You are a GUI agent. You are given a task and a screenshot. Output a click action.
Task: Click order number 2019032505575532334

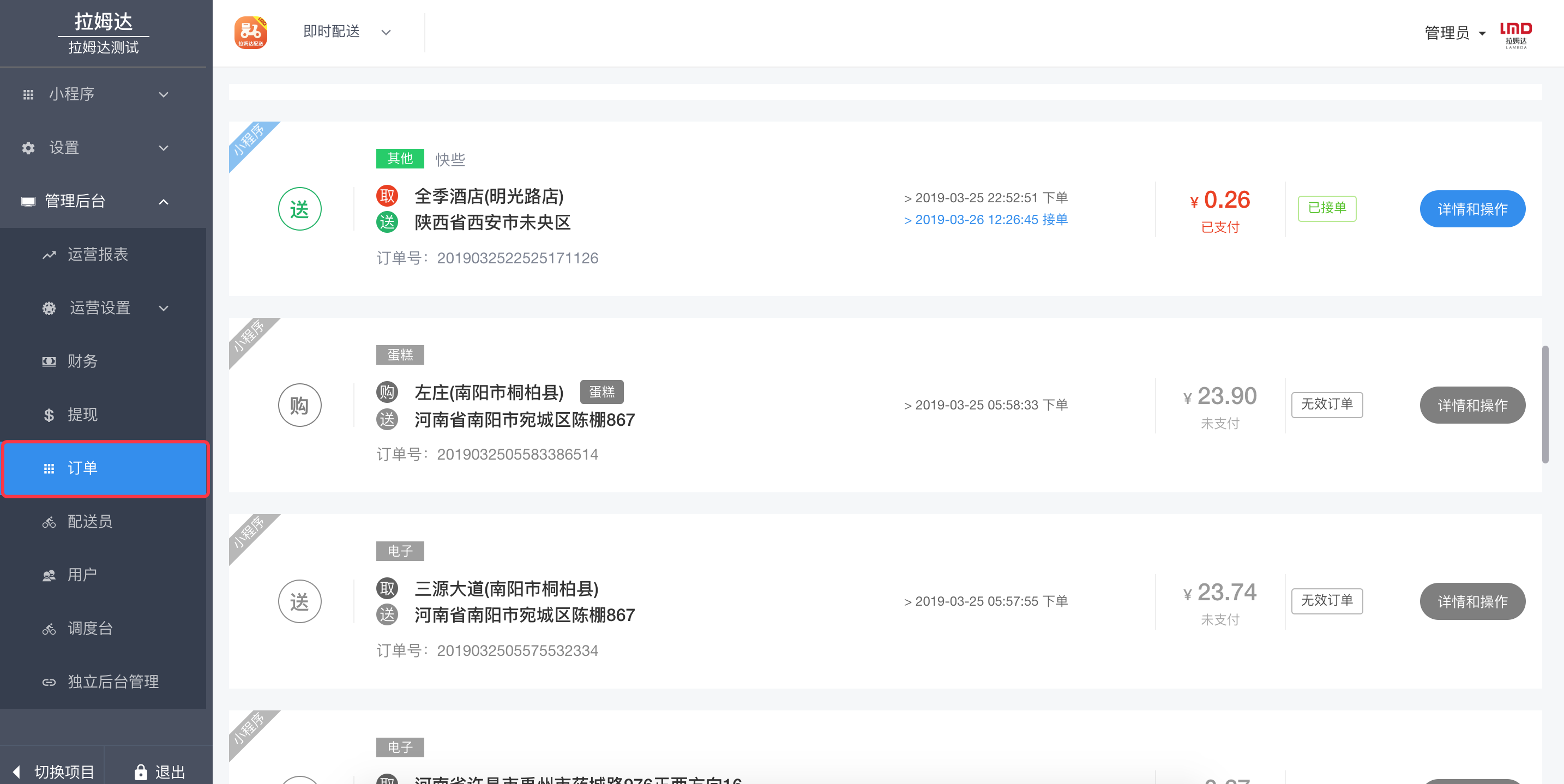point(518,651)
